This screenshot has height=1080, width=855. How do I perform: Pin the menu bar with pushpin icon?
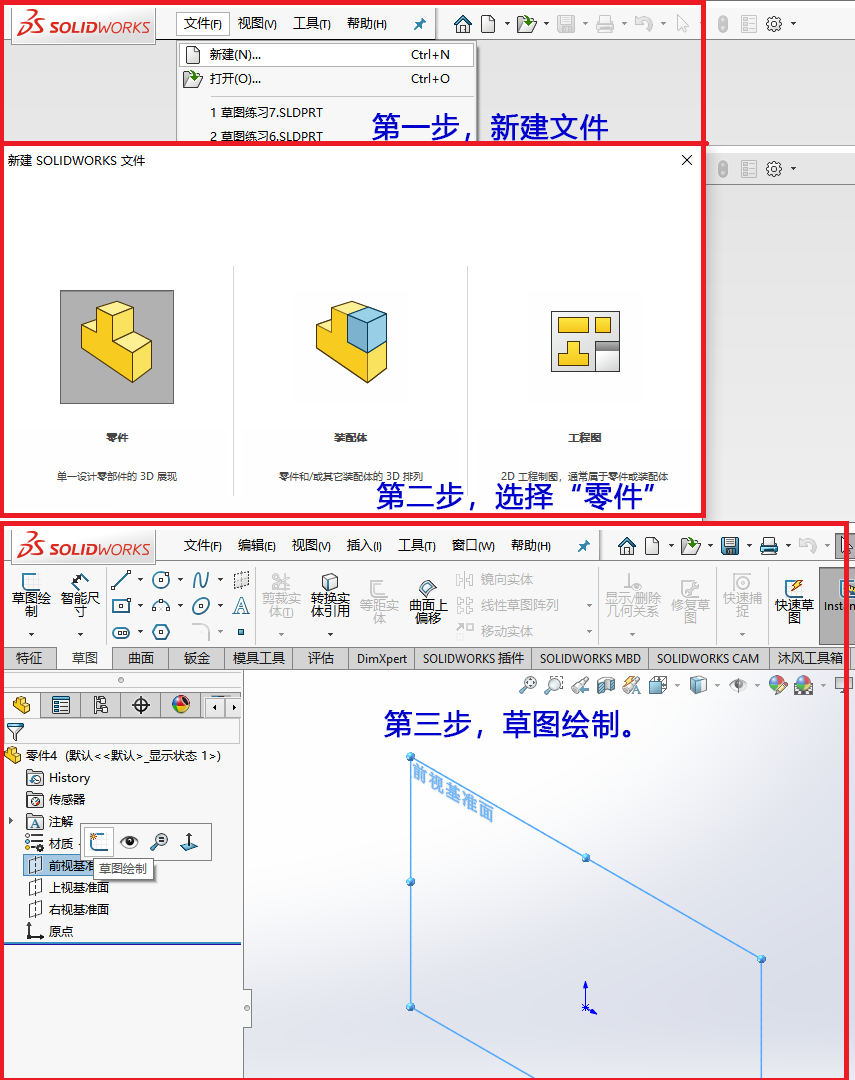[x=419, y=24]
